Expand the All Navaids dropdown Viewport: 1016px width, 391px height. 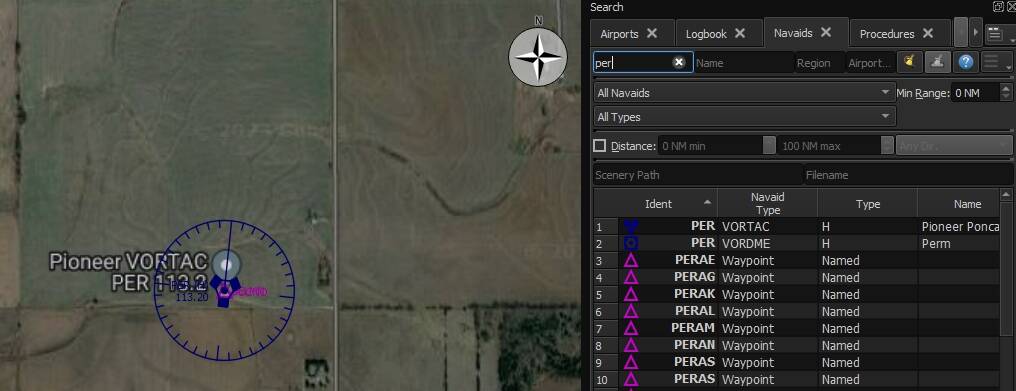click(x=745, y=93)
